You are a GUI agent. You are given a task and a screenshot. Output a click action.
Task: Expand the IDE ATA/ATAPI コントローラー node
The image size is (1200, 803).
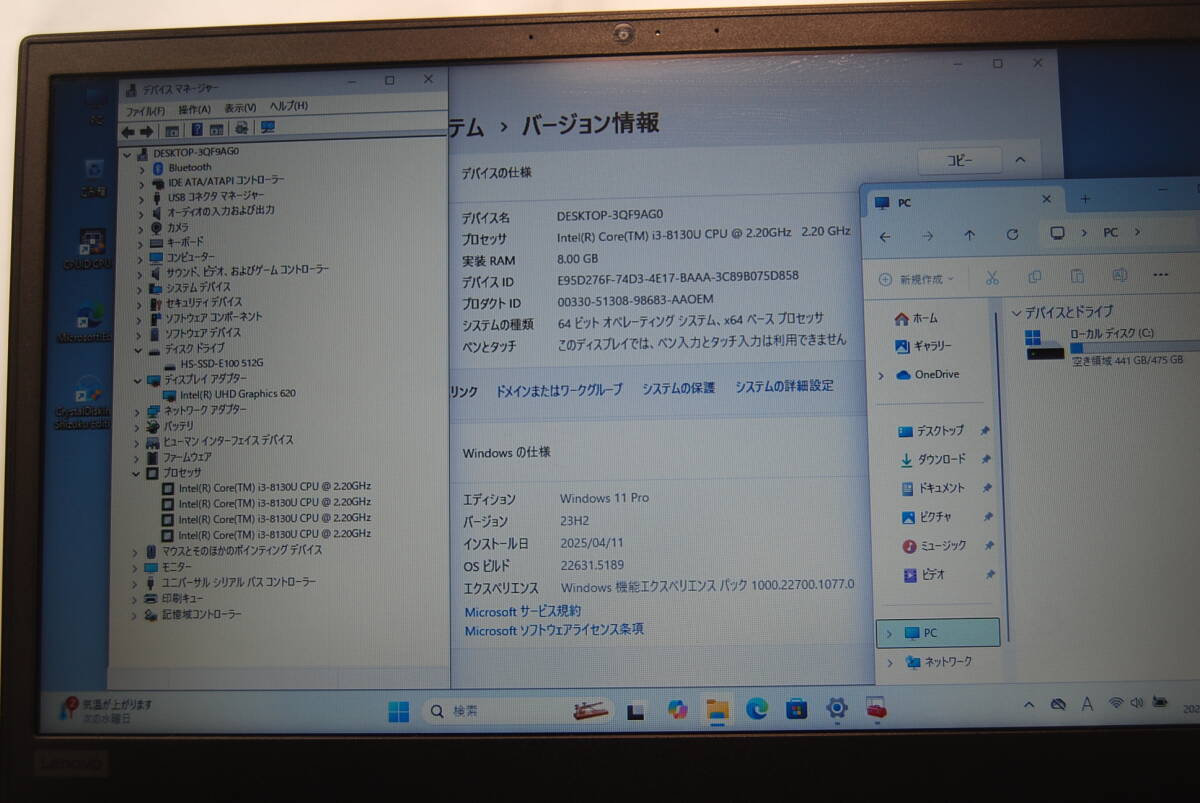coord(141,184)
